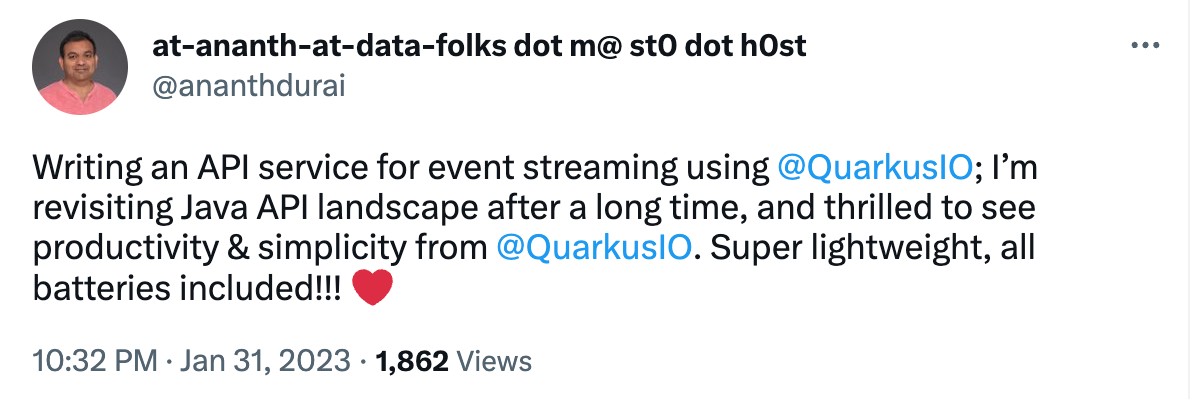The height and width of the screenshot is (399, 1200).
Task: Click the text 'batteries included!!!'
Action: 188,288
